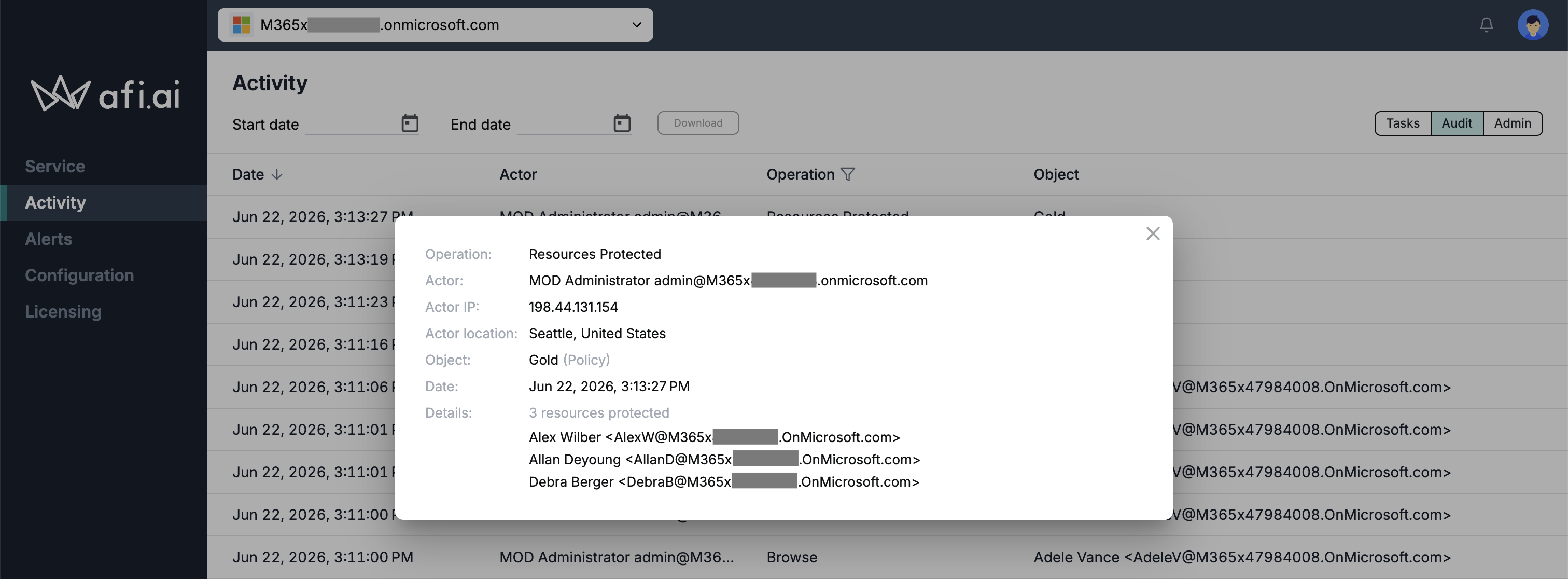Screen dimensions: 1568x579
Task: Click the actor IP 198.44.131.154
Action: coord(573,307)
